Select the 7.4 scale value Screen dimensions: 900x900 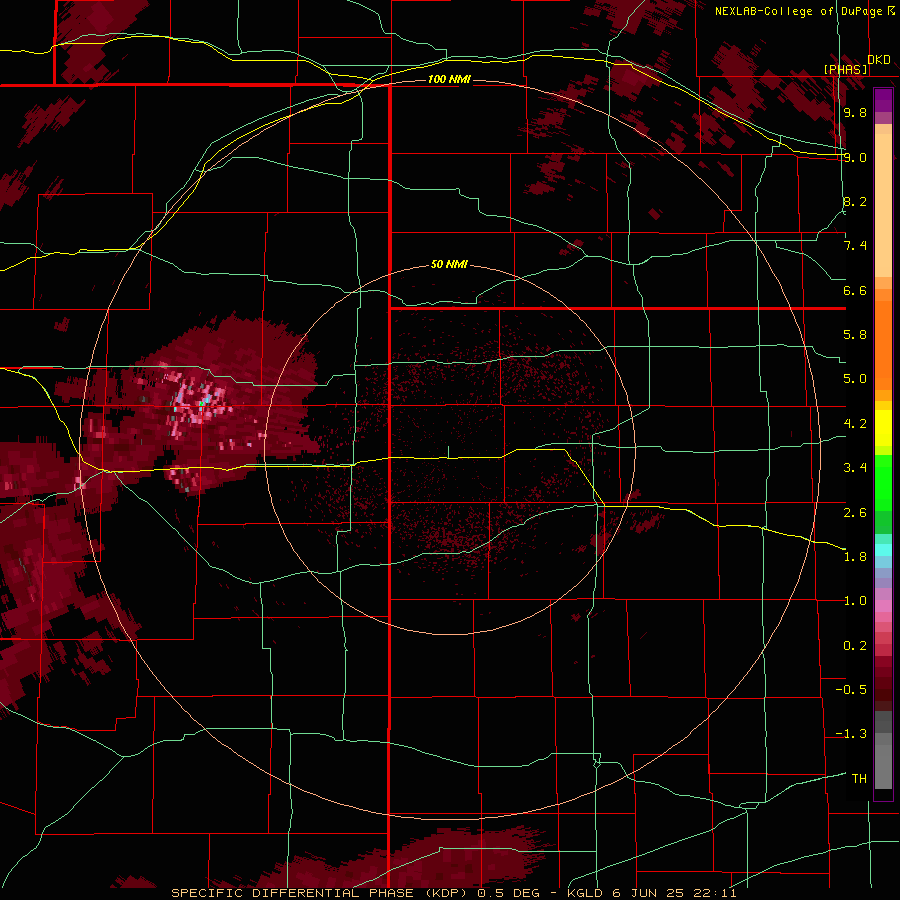[x=855, y=246]
